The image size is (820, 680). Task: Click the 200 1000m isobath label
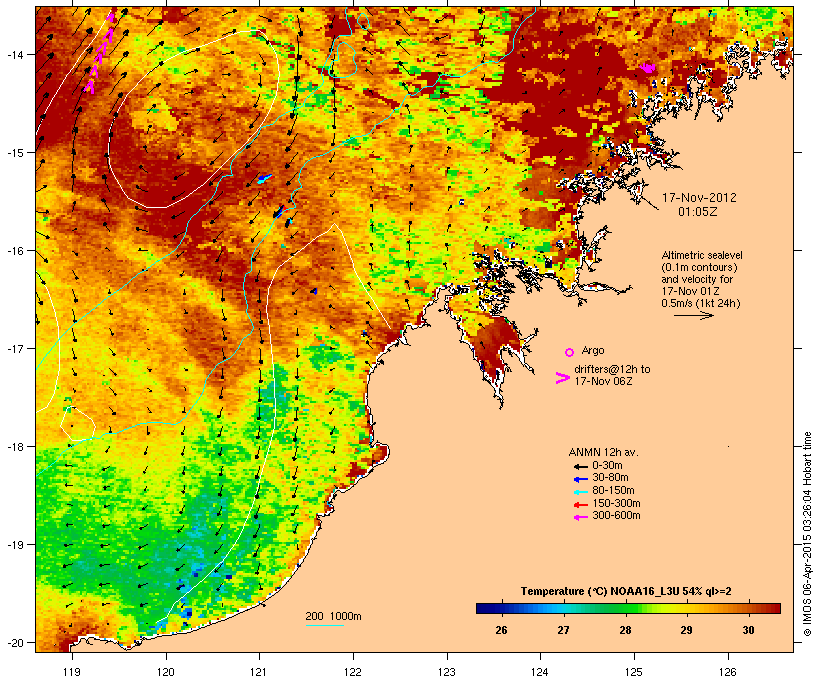pos(333,616)
